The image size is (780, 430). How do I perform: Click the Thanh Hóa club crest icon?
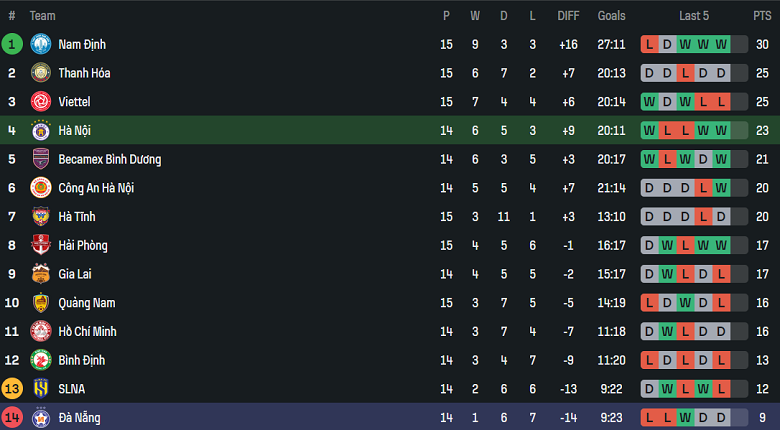[41, 73]
